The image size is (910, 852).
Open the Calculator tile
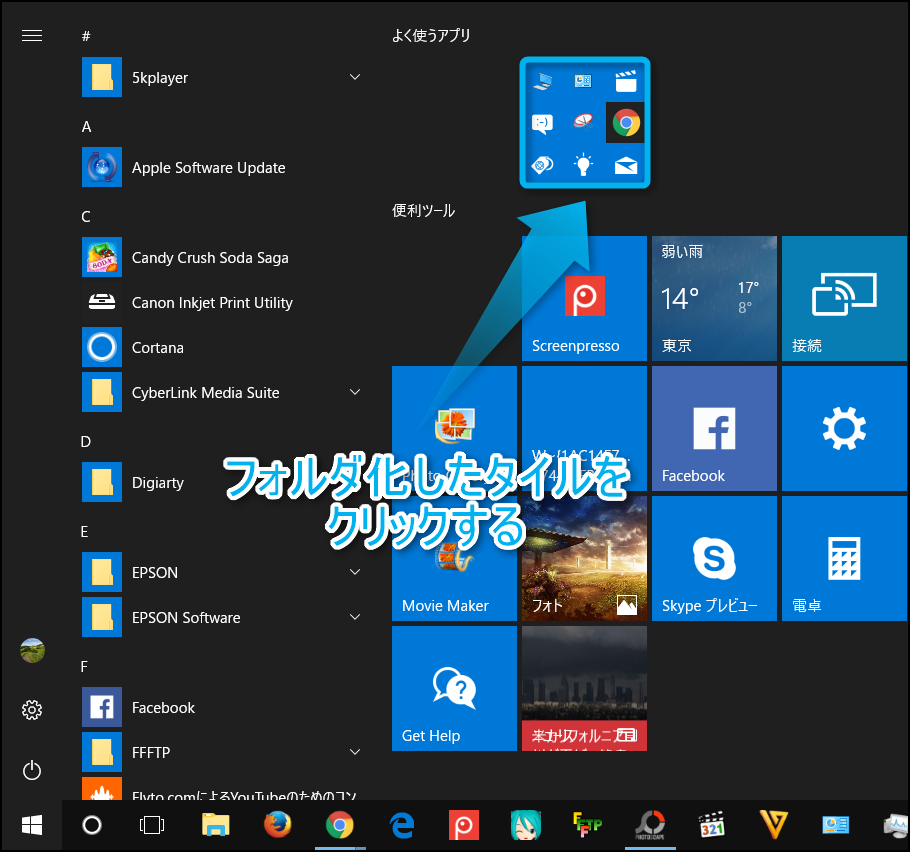coord(843,558)
